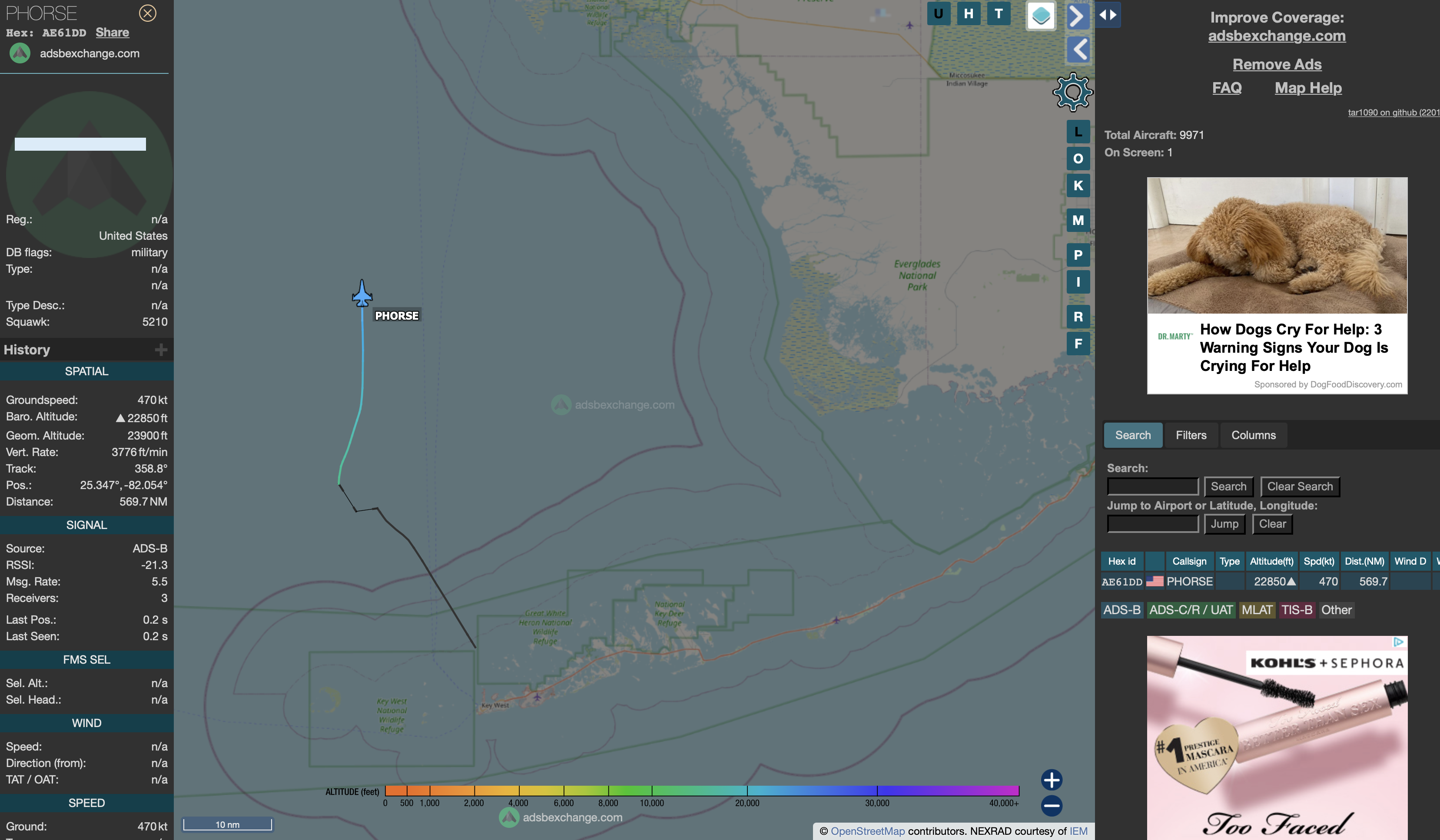Image resolution: width=1440 pixels, height=840 pixels.
Task: Click the PHORSE callsign label on map
Action: (x=397, y=316)
